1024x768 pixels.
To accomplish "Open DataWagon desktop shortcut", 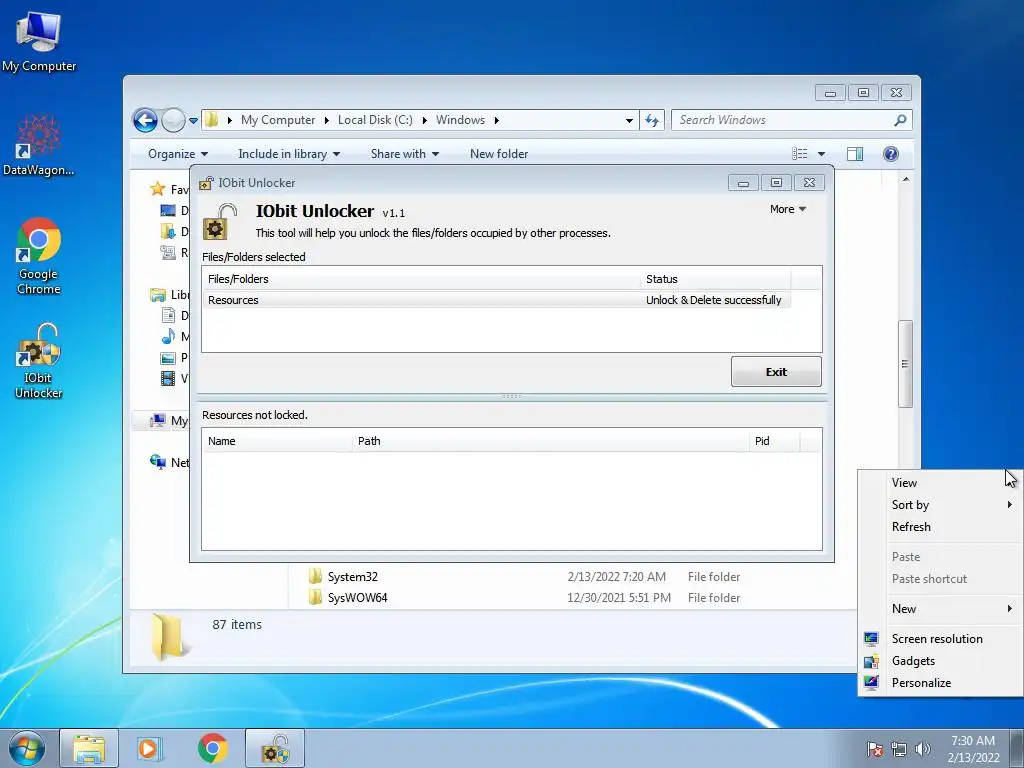I will coord(39,146).
